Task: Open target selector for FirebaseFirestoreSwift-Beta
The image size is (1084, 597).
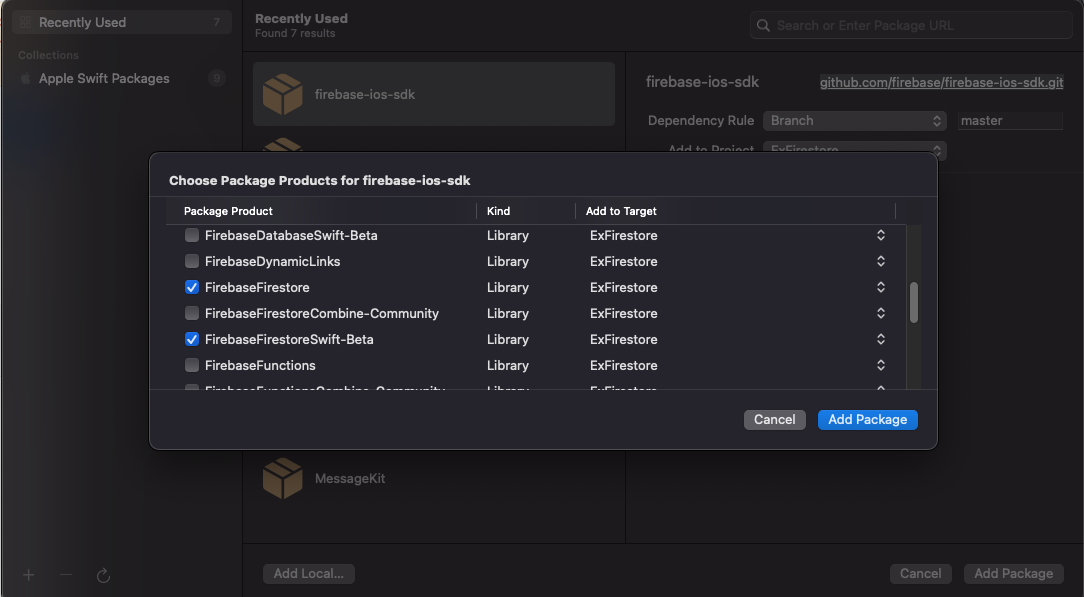Action: coord(880,339)
